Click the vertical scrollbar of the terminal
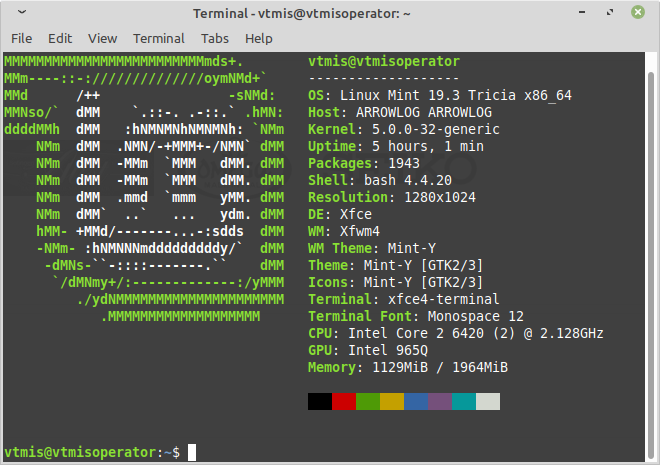The width and height of the screenshot is (660, 465). click(651, 266)
